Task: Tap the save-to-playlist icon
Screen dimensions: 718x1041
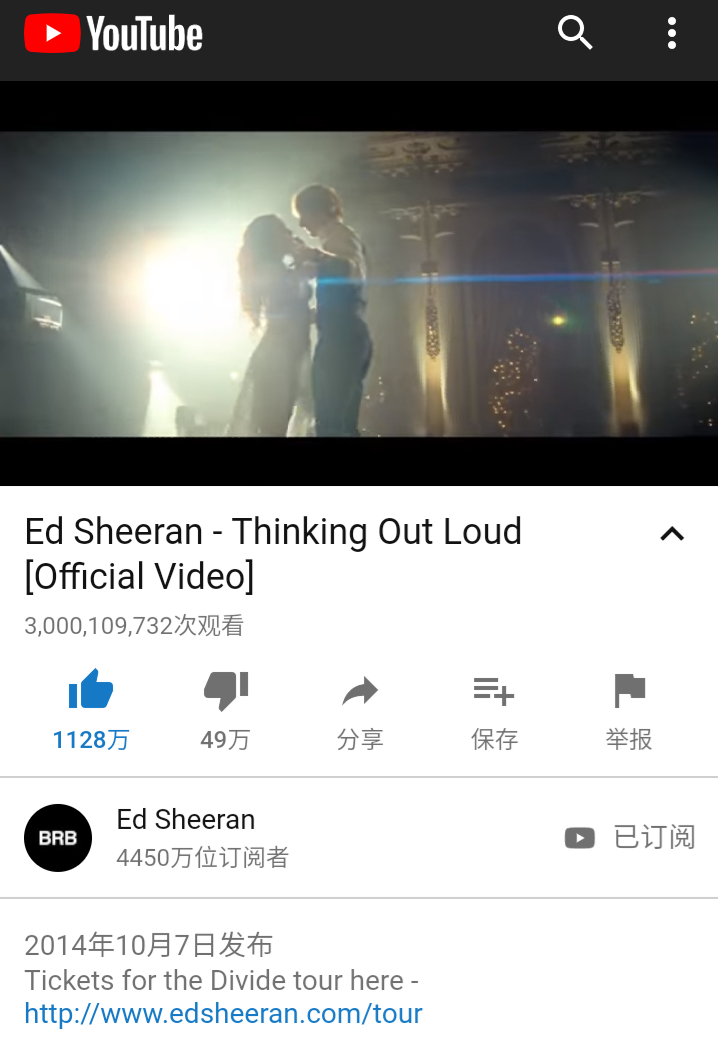Action: tap(494, 691)
